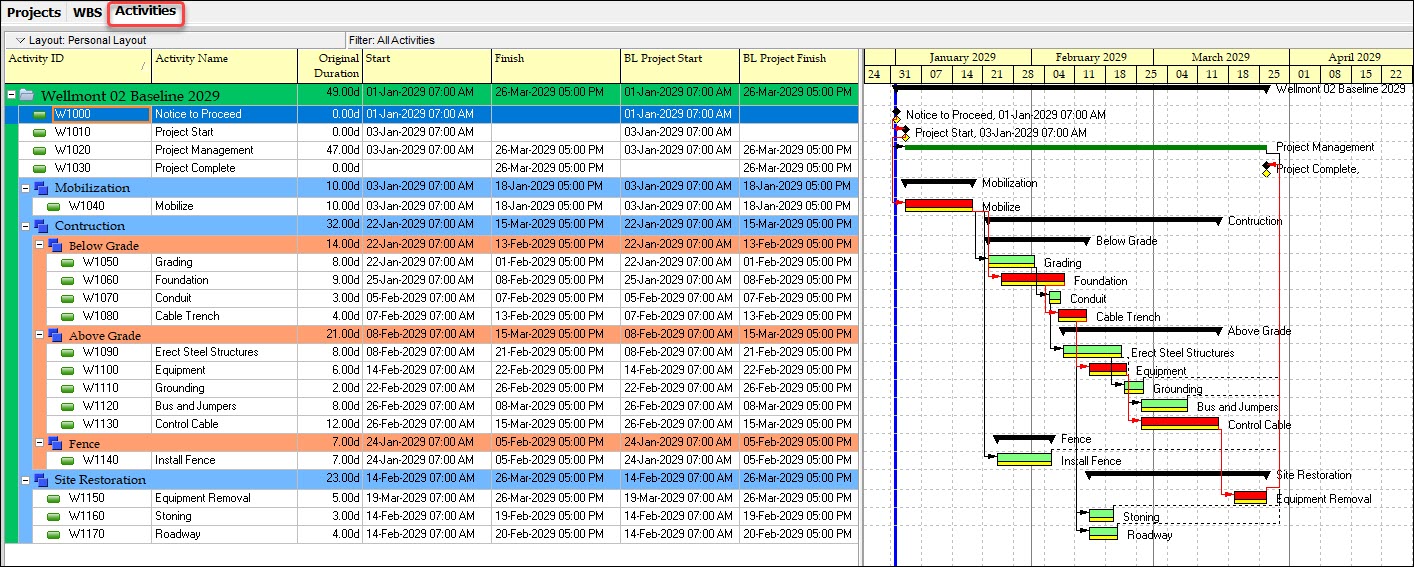Click the Below Grade WBS icon
Screen dimensions: 1414x567
tap(55, 246)
